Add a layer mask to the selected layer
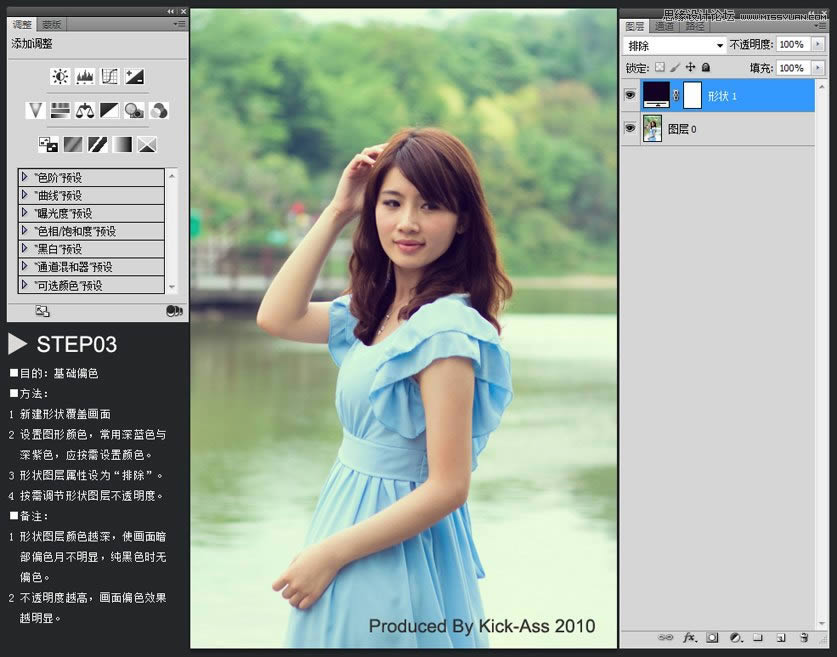Image resolution: width=837 pixels, height=657 pixels. click(712, 637)
